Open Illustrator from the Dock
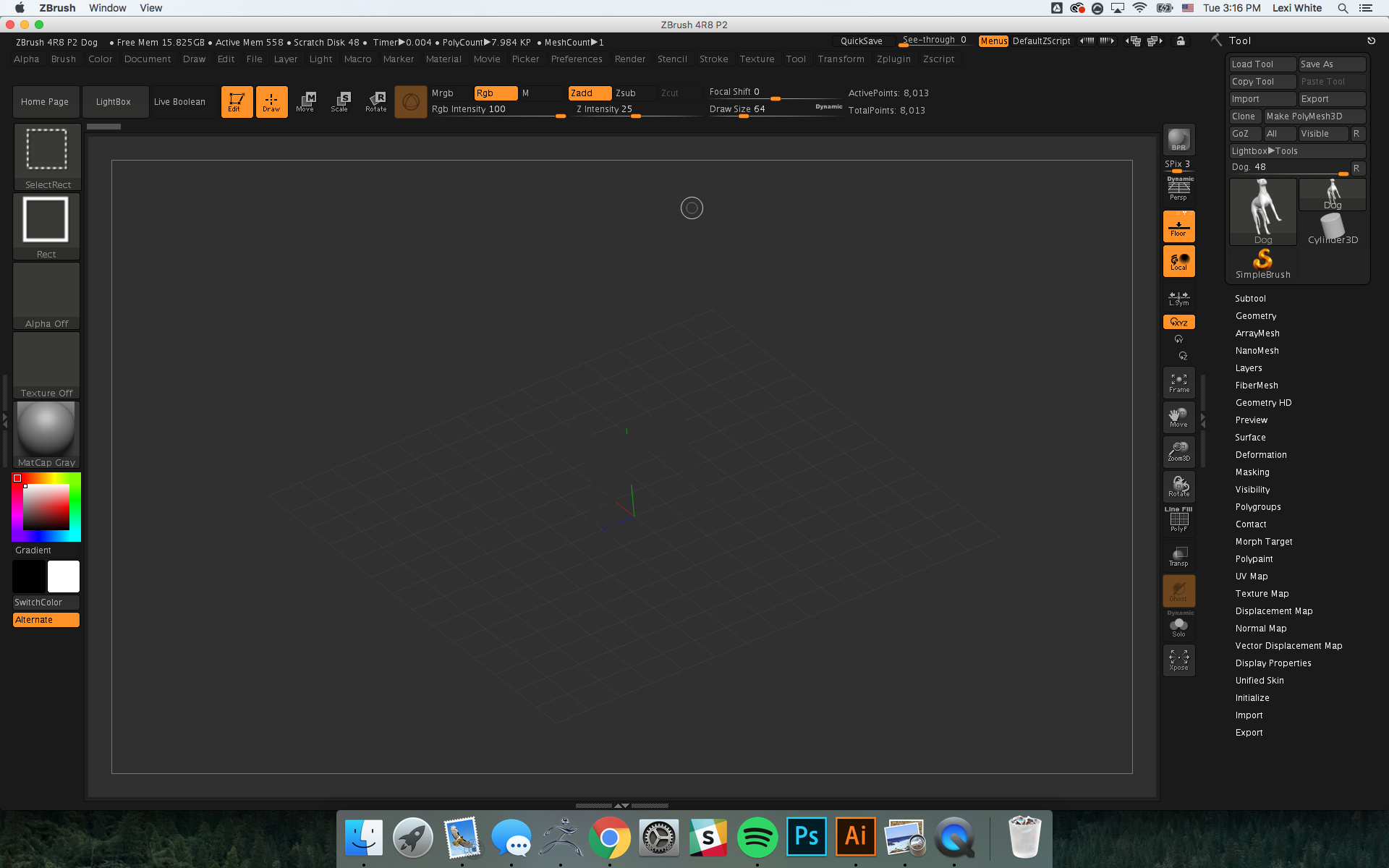1389x868 pixels. click(856, 838)
